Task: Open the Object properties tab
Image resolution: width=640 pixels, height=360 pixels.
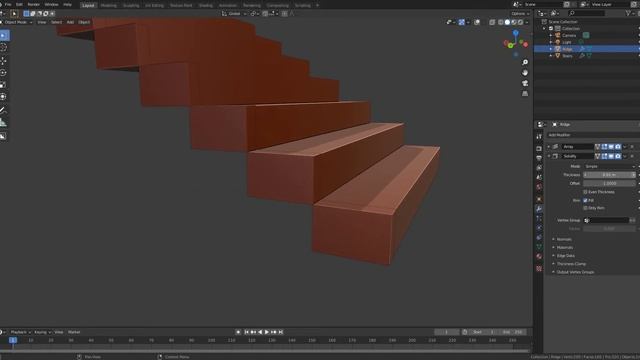Action: pyautogui.click(x=539, y=199)
